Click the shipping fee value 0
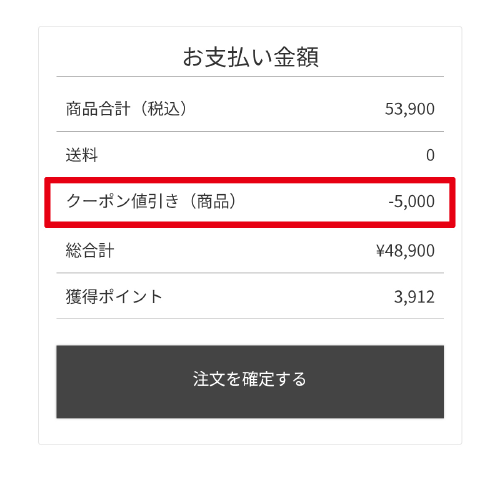500x477 pixels. 430,155
